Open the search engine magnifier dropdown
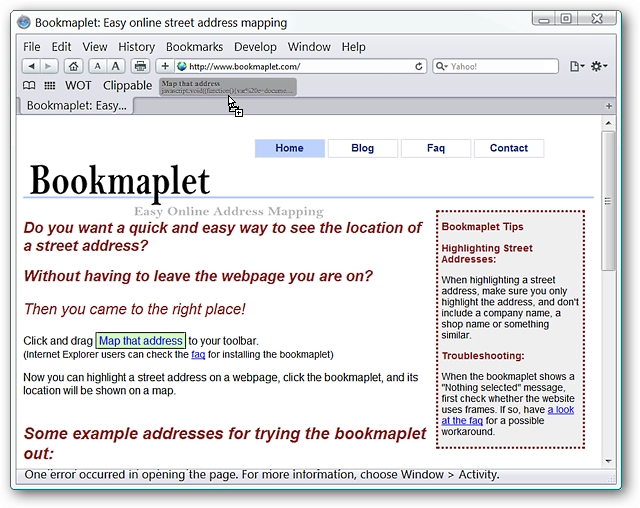Screen dimensions: 640x508 pyautogui.click(x=441, y=66)
